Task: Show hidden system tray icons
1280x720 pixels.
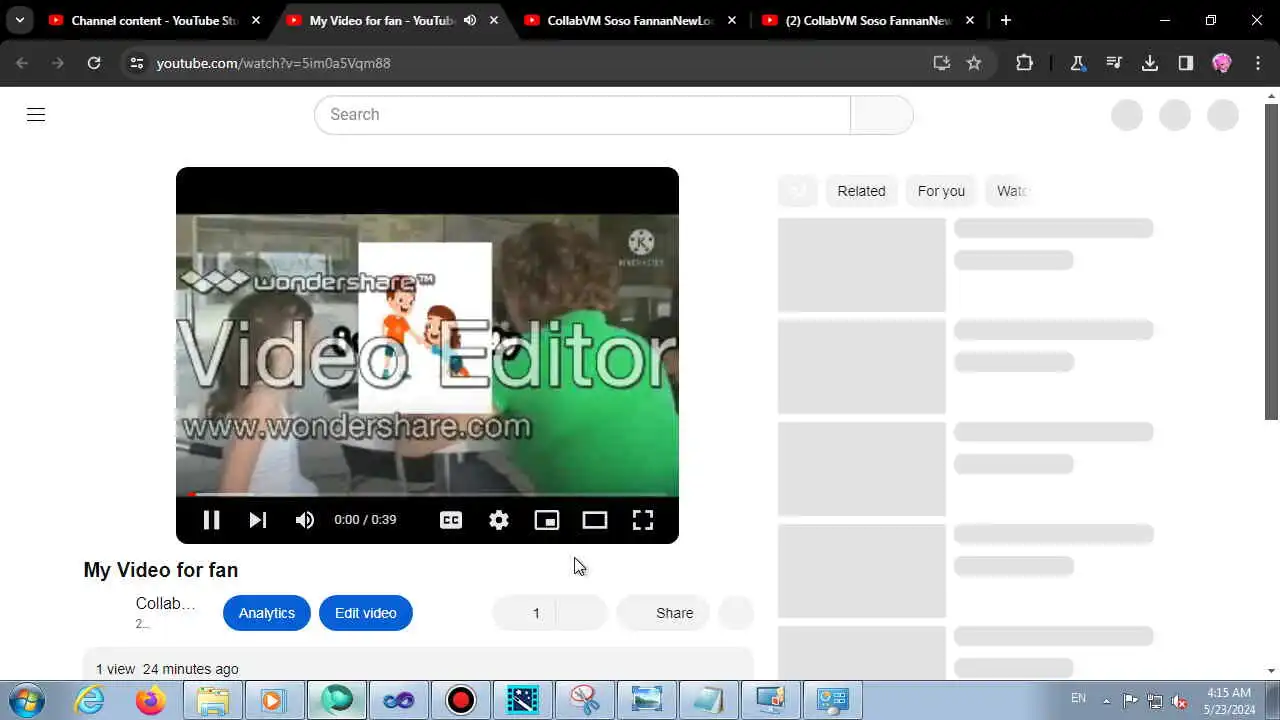Action: [1106, 700]
